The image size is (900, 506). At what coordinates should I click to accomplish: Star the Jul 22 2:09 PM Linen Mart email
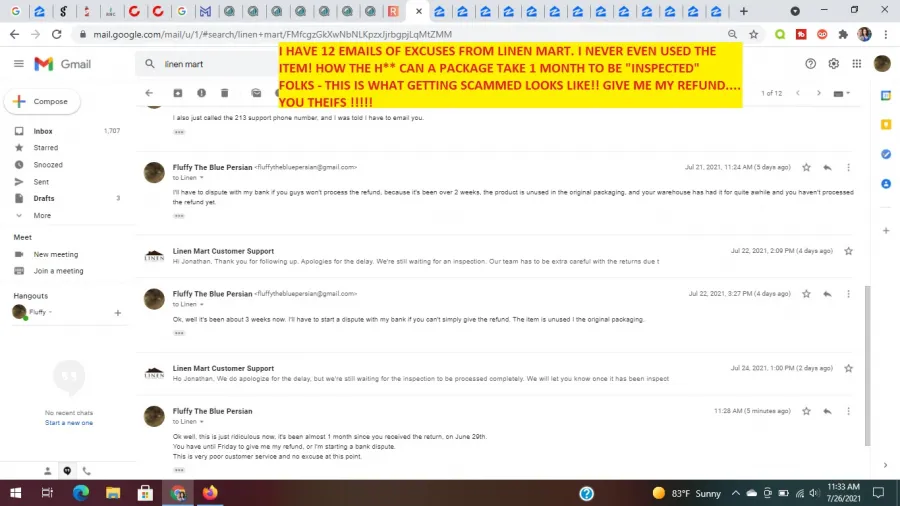pos(848,251)
